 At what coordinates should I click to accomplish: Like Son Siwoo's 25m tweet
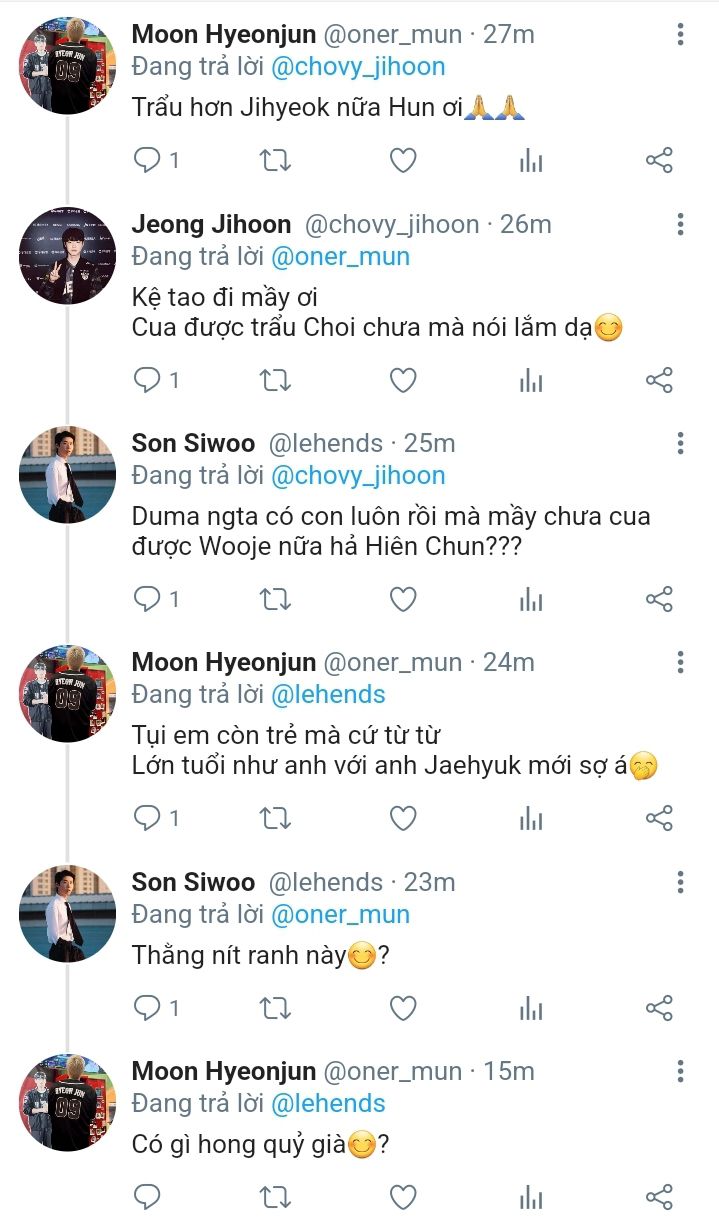[x=402, y=599]
